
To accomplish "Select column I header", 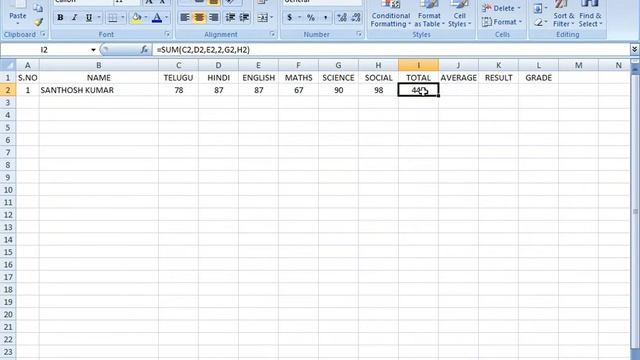I will (418, 65).
